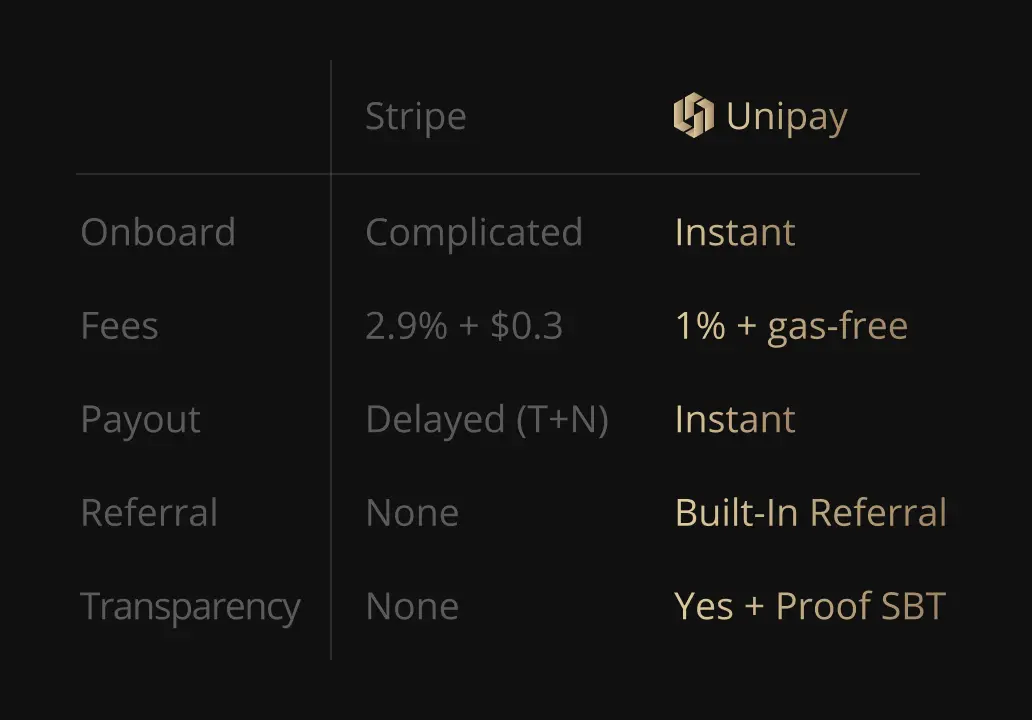
Task: Click "None" in the Referral row
Action: pyautogui.click(x=412, y=513)
